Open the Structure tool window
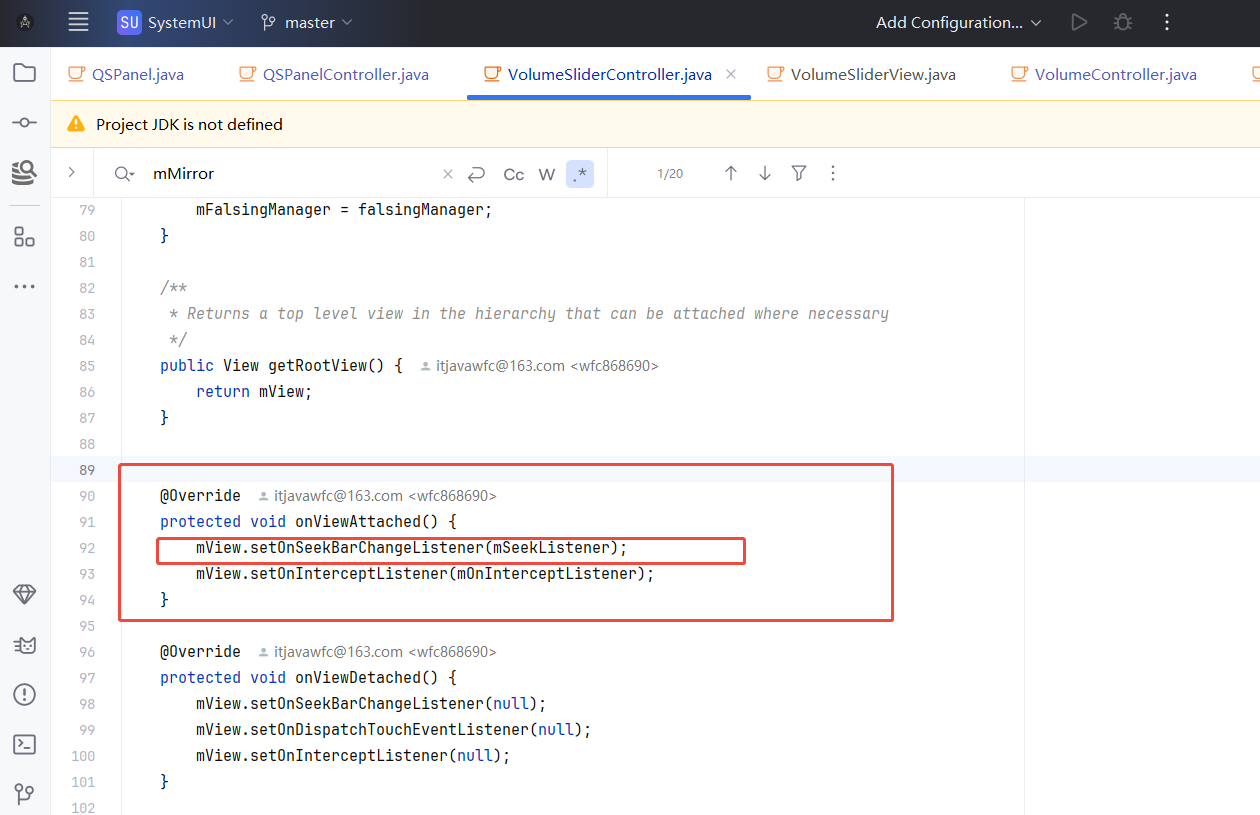This screenshot has height=815, width=1260. 24,237
